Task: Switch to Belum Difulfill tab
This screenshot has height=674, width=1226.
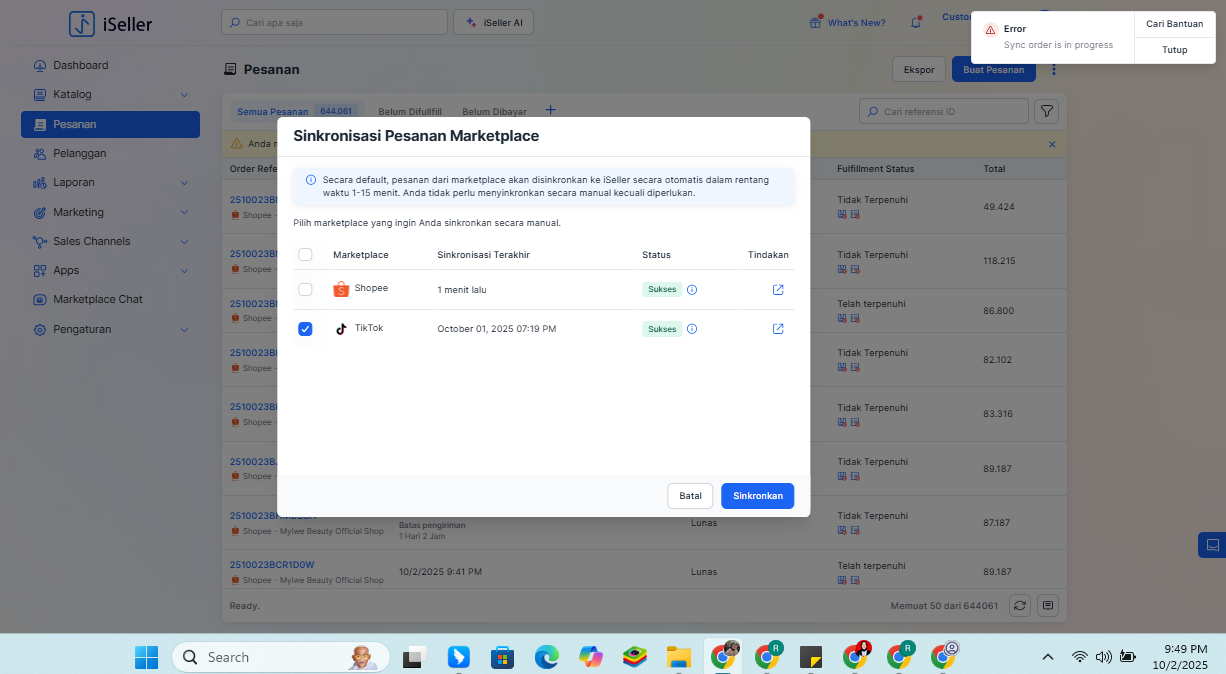Action: pyautogui.click(x=410, y=112)
